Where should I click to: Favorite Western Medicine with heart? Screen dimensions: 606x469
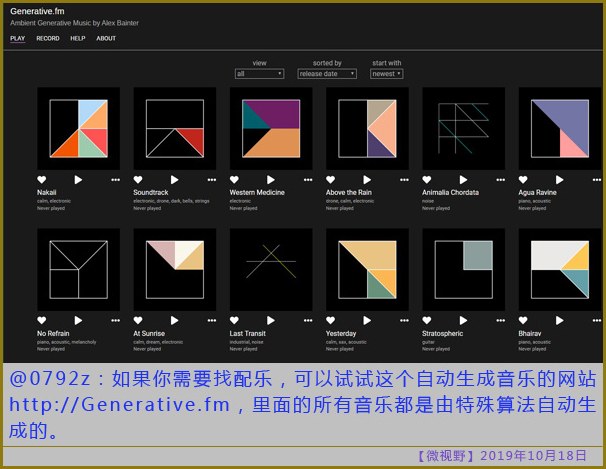pos(234,180)
